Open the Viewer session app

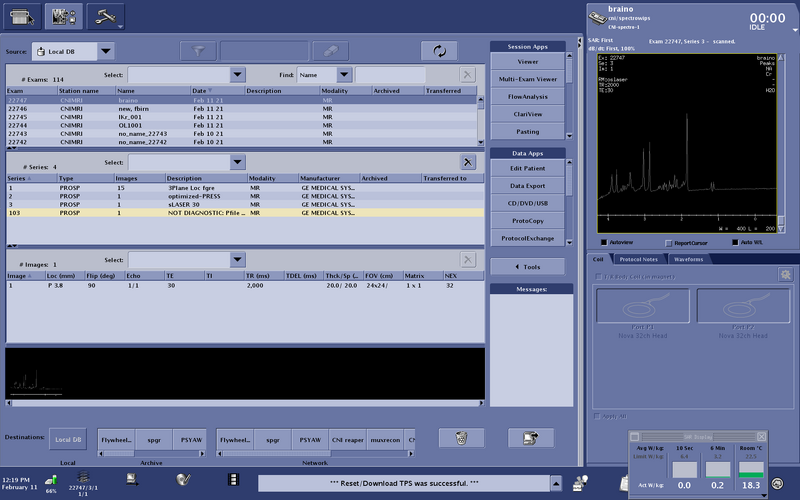(x=528, y=62)
